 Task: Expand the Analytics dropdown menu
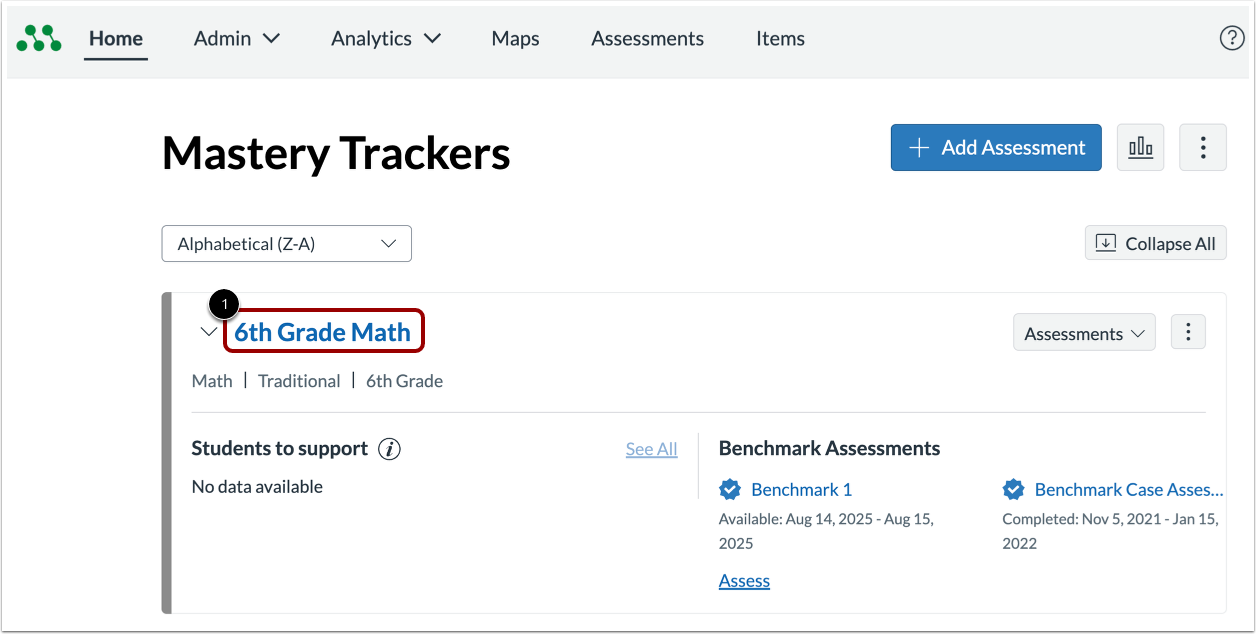(385, 38)
